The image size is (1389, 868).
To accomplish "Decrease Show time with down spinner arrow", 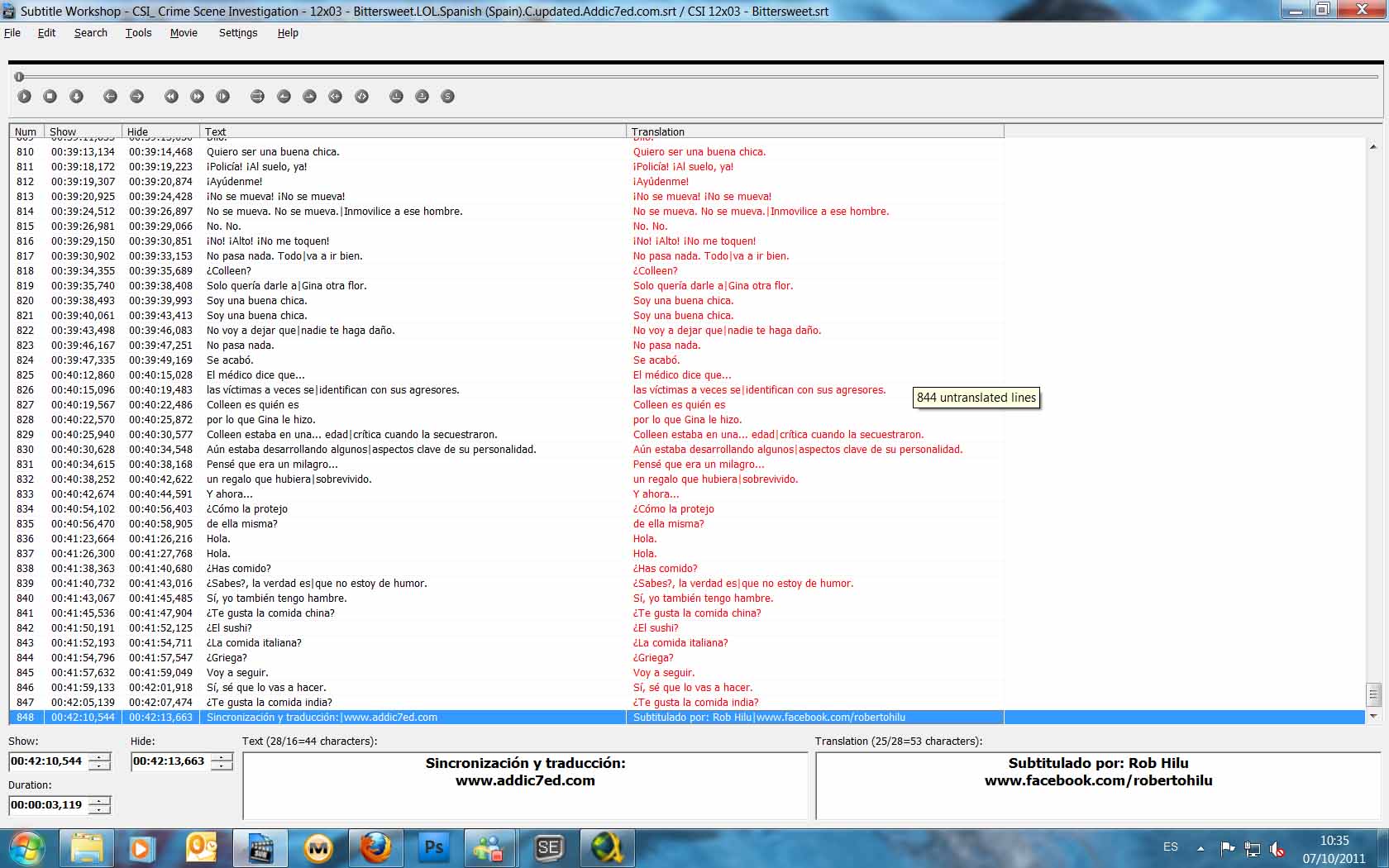I will pyautogui.click(x=99, y=766).
